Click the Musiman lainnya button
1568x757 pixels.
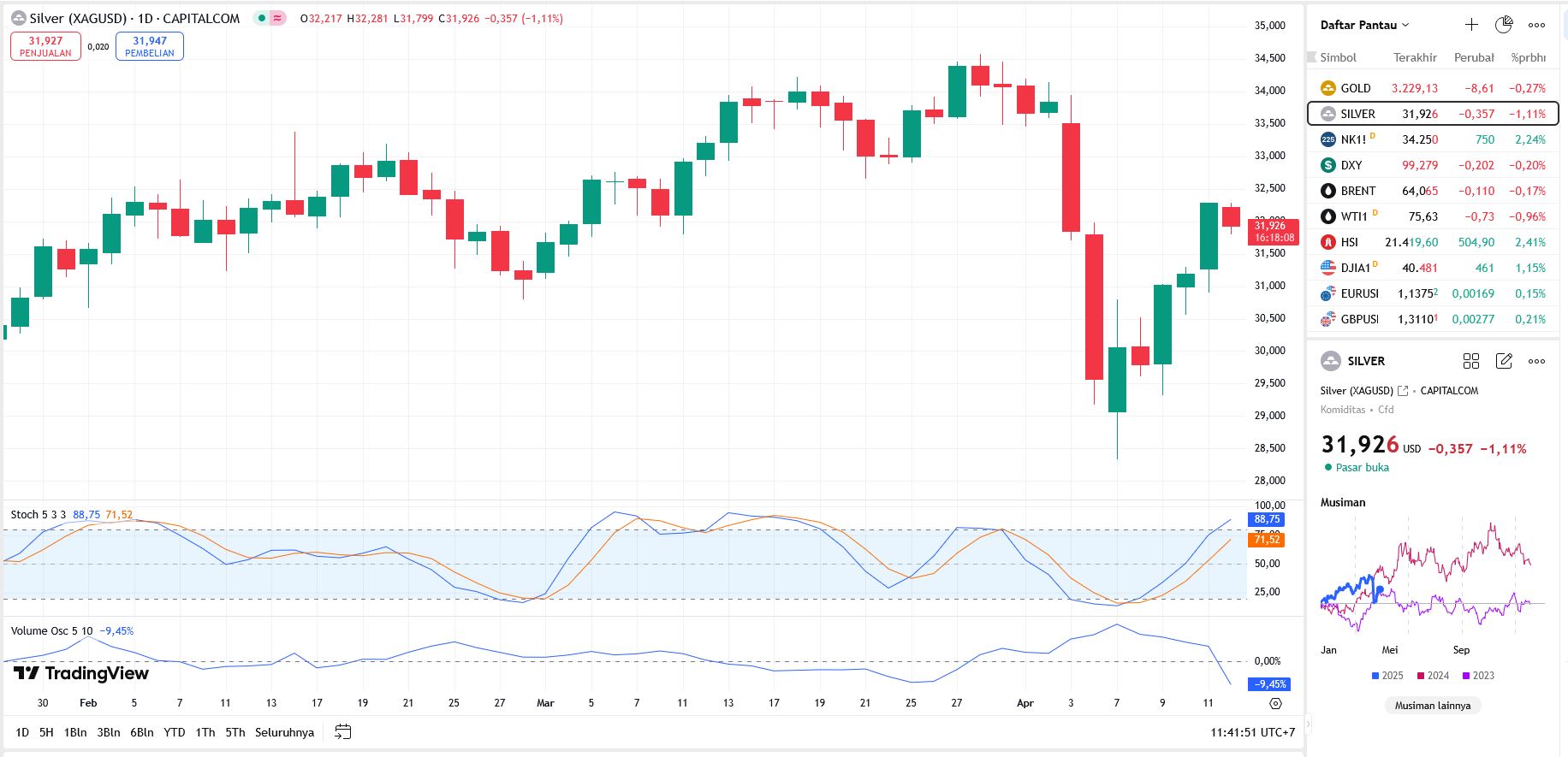click(1433, 706)
